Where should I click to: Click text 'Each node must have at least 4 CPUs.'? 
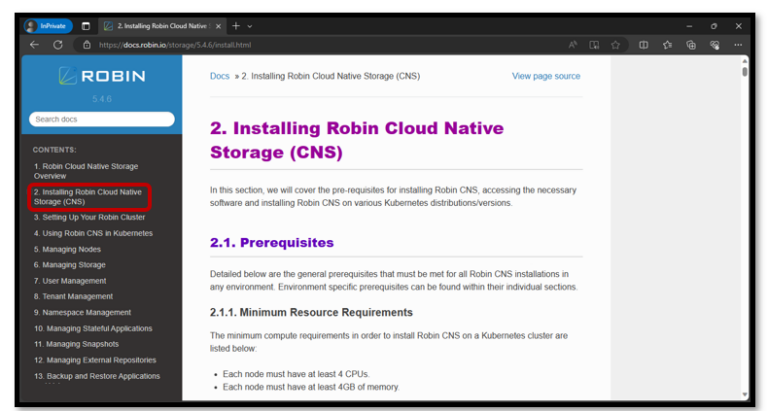click(x=296, y=374)
